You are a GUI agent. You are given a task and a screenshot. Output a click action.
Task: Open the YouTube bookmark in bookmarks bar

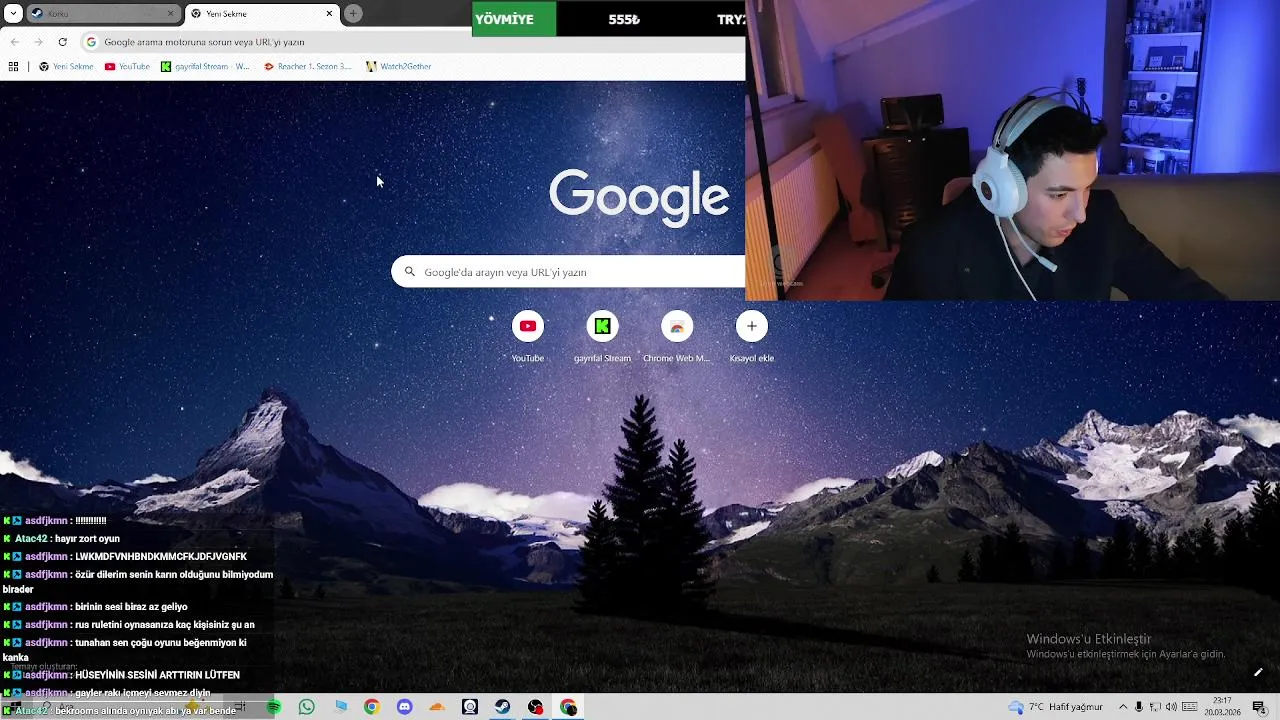tap(127, 66)
